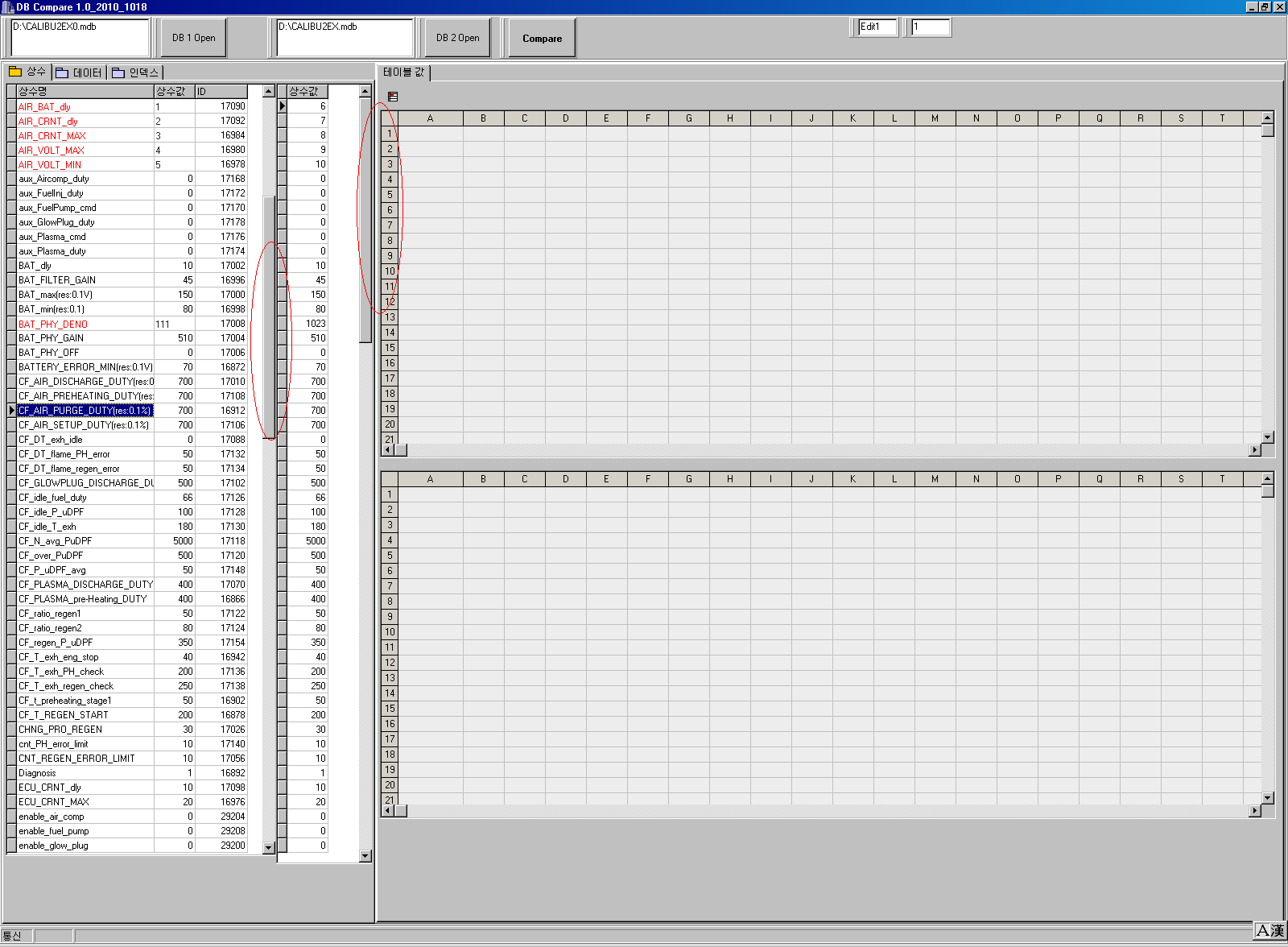
Task: Click the DB 1 path field CALIBU2EX0.mdb
Action: point(80,37)
